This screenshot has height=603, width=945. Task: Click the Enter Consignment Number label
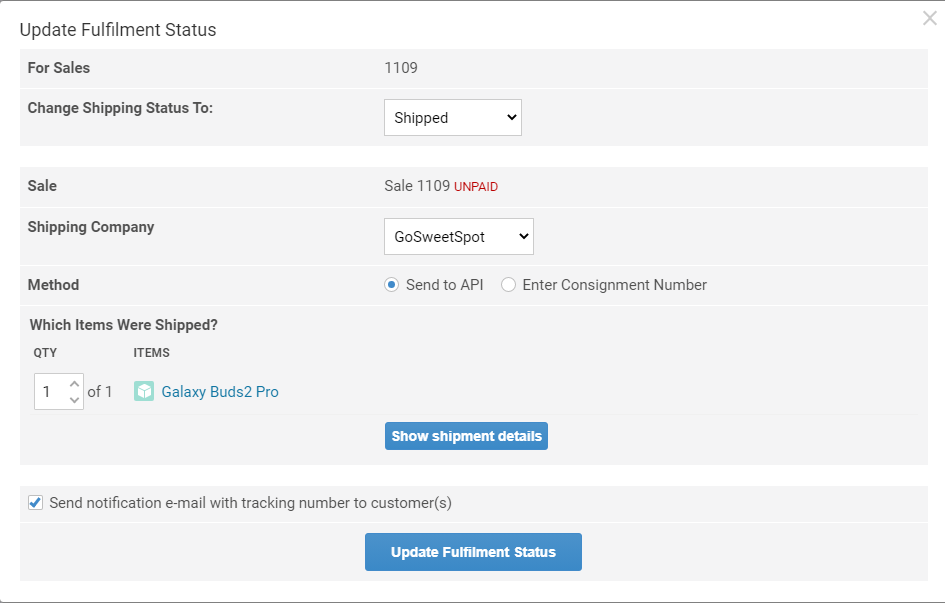pos(615,285)
